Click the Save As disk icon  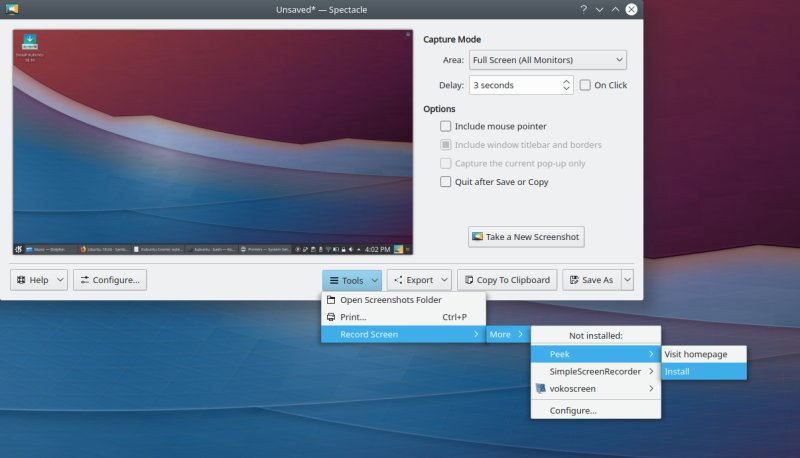tap(574, 280)
